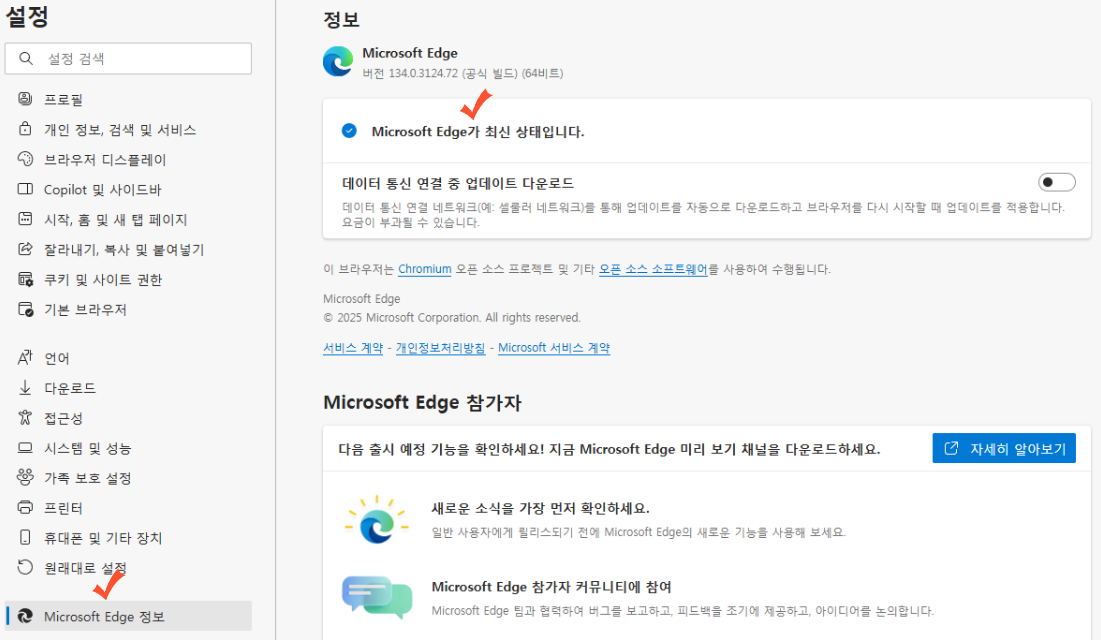Click the browser display palette icon
The width and height of the screenshot is (1101, 640).
(25, 159)
